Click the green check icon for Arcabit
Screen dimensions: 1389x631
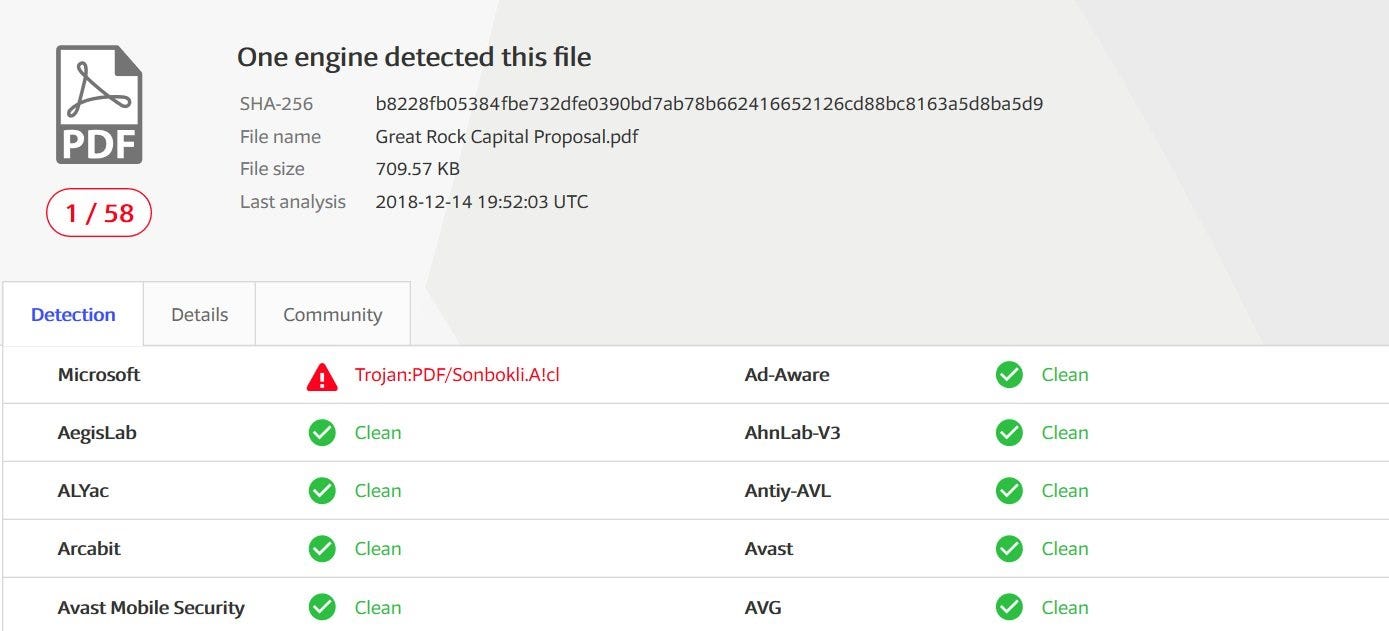click(322, 549)
